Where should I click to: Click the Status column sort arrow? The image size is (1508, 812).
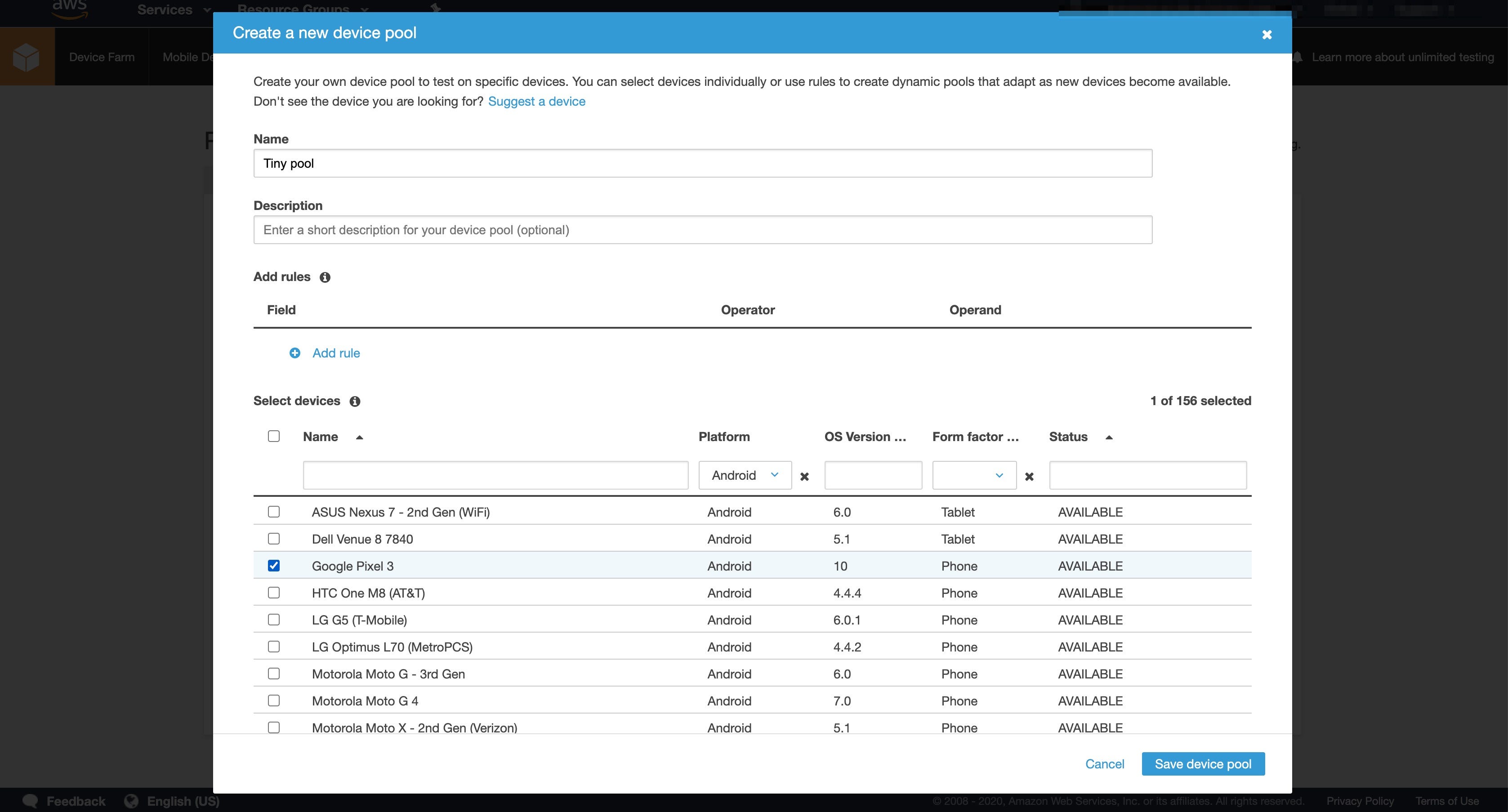point(1109,437)
